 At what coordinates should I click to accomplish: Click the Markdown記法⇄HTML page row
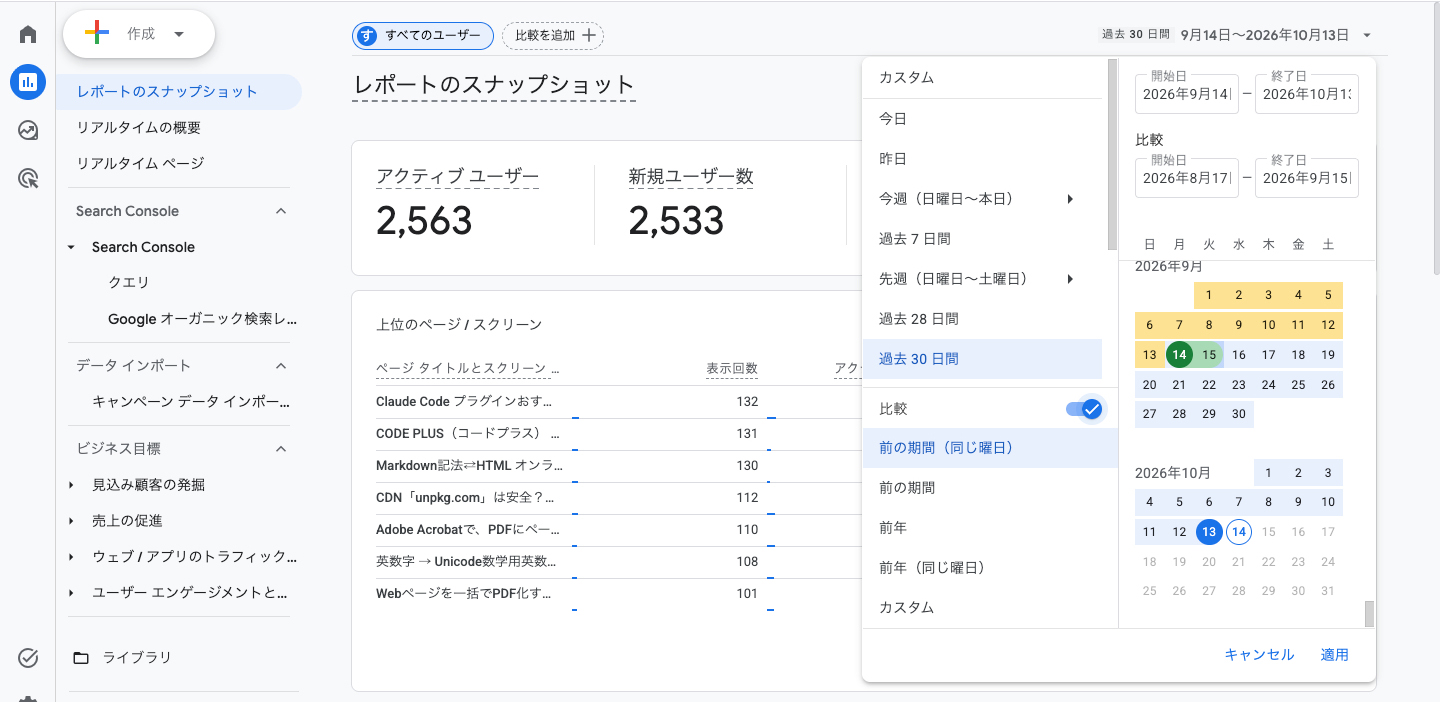469,465
